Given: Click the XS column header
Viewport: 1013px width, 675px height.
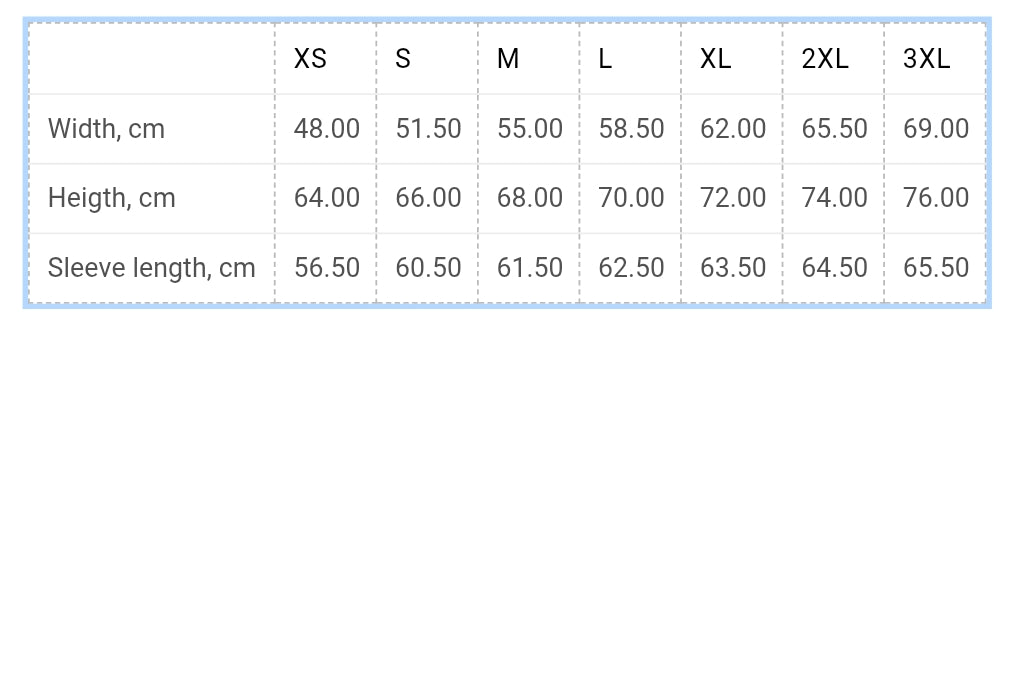Looking at the screenshot, I should 310,59.
